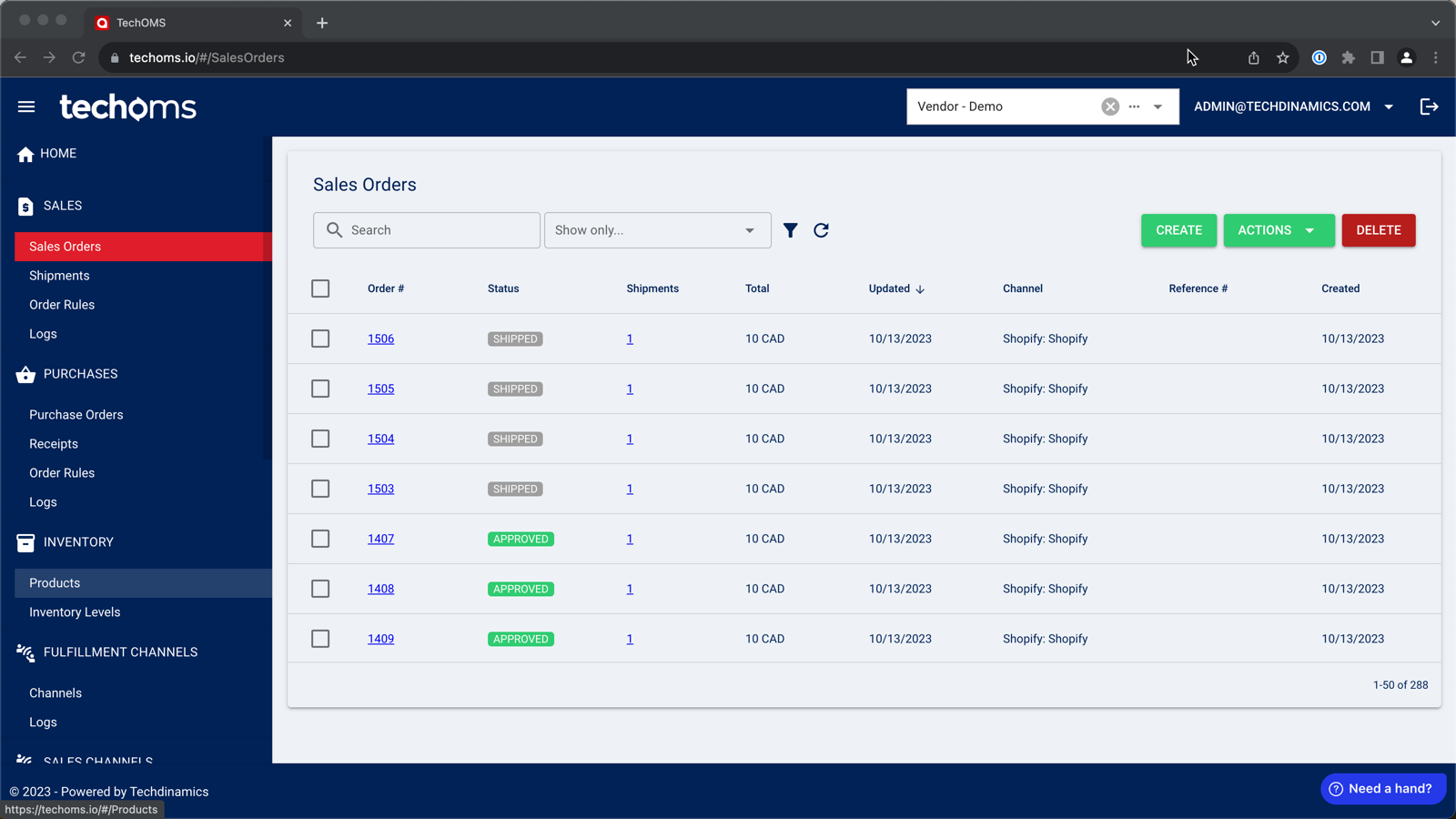Viewport: 1456px width, 819px height.
Task: Open Inventory Levels in the sidebar
Action: pyautogui.click(x=75, y=612)
